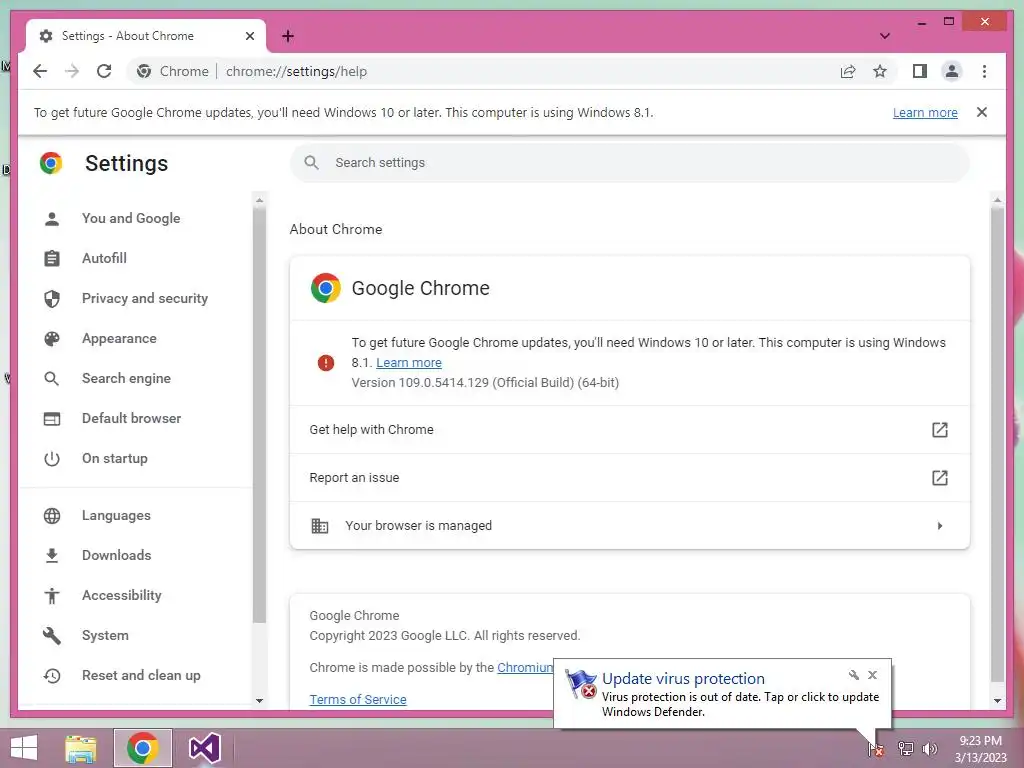The width and height of the screenshot is (1024, 768).
Task: Open Accessibility settings
Action: point(121,595)
